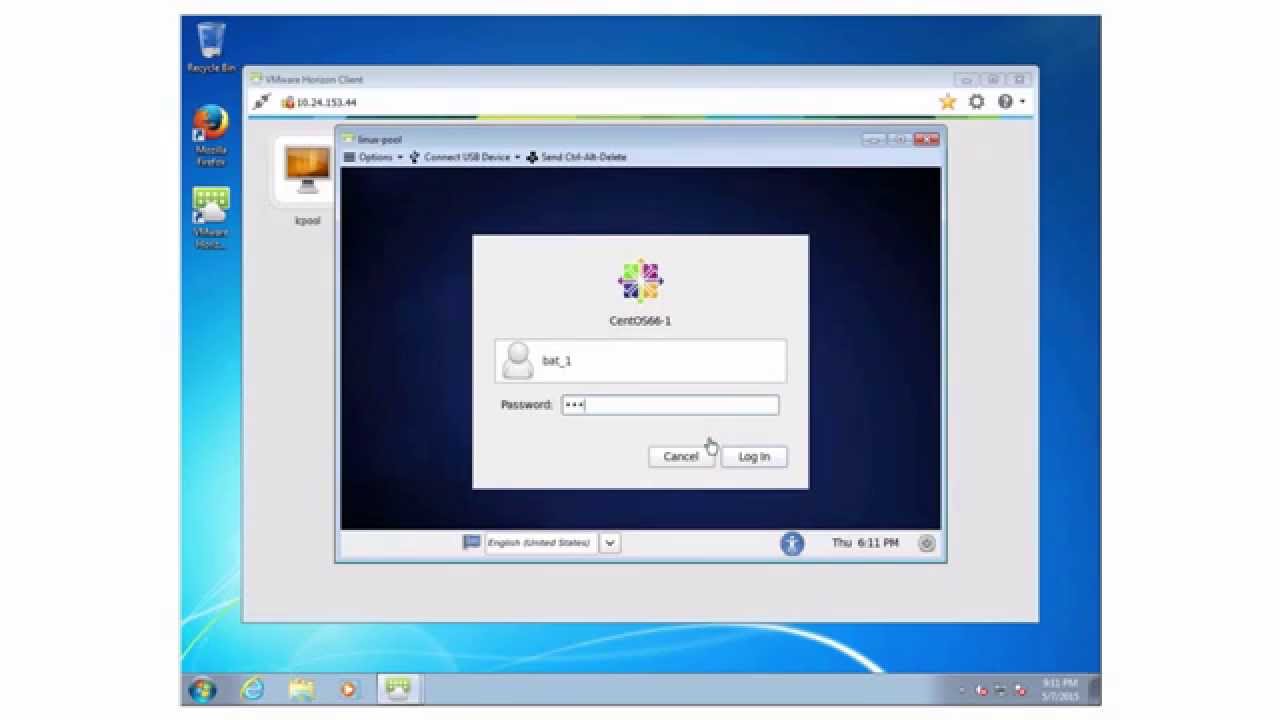Open the accessibility icon on the login screen
This screenshot has height=720, width=1280.
coord(792,543)
